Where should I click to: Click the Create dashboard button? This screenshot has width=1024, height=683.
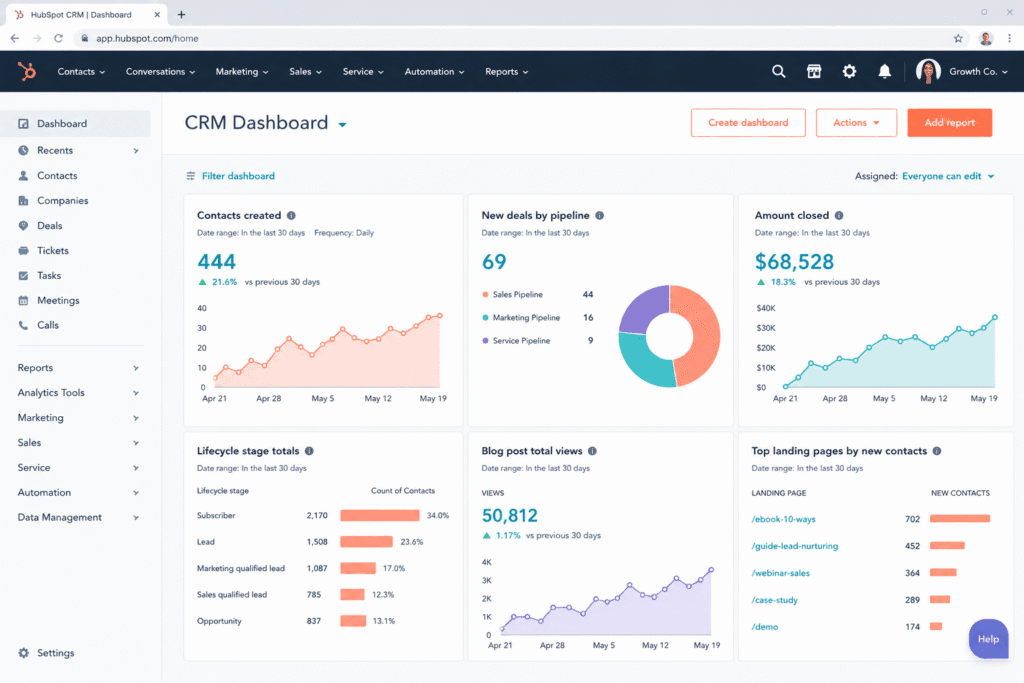click(748, 123)
